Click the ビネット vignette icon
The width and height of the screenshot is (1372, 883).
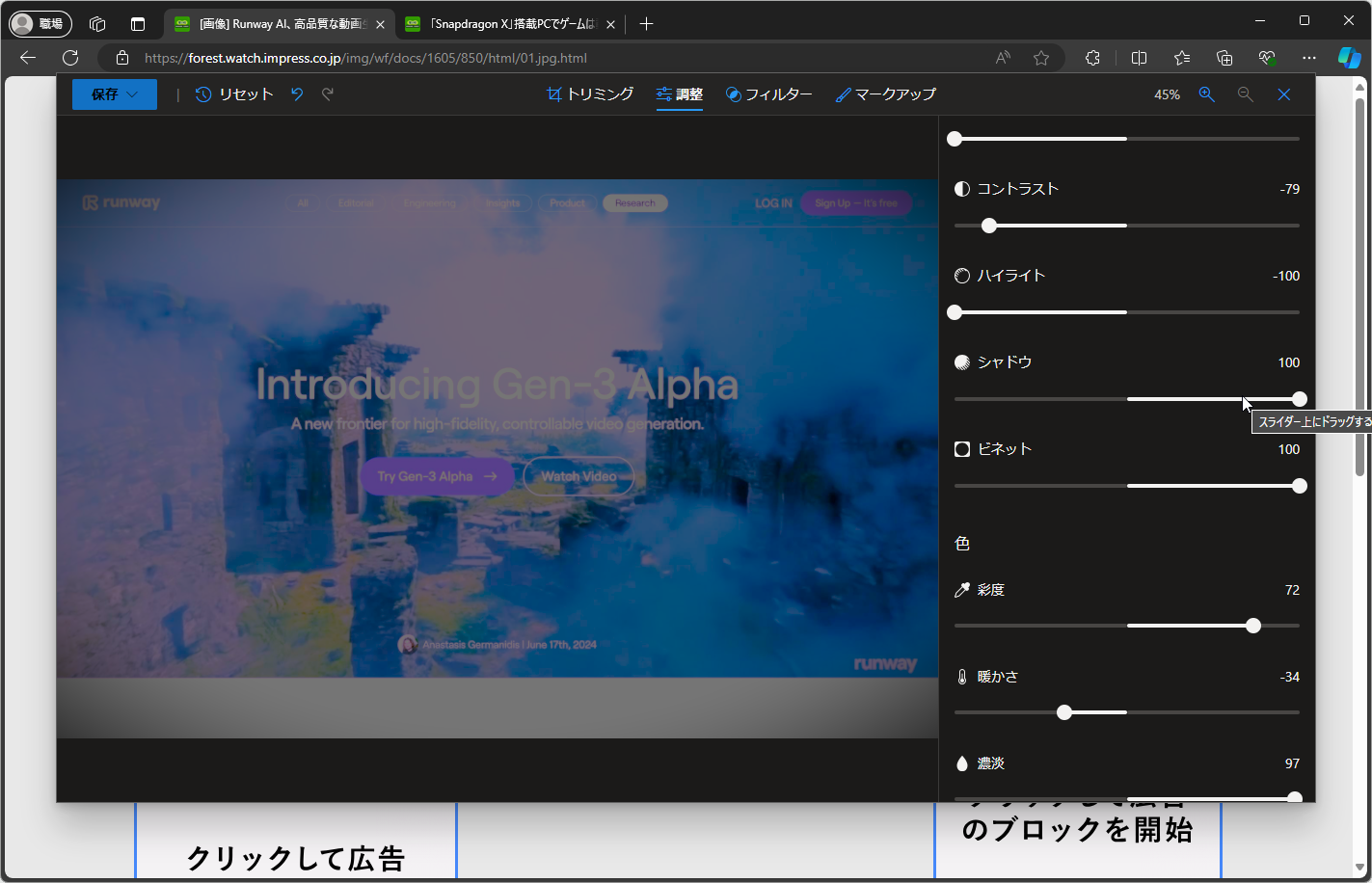962,449
